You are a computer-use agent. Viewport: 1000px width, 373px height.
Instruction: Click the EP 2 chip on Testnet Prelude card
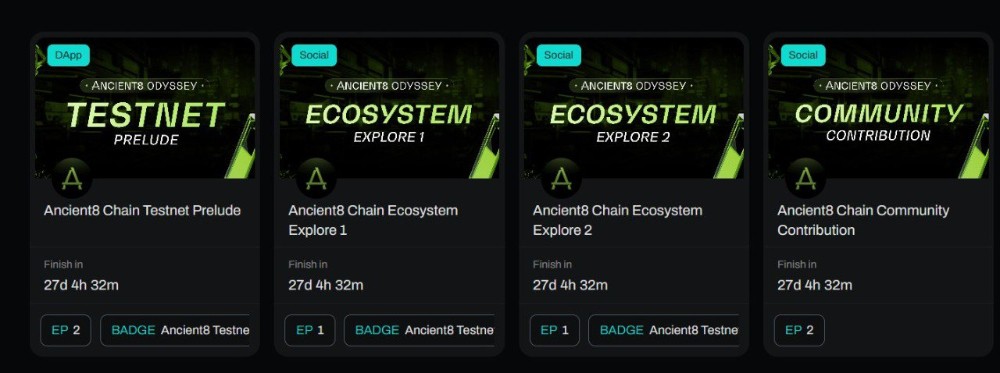point(66,330)
